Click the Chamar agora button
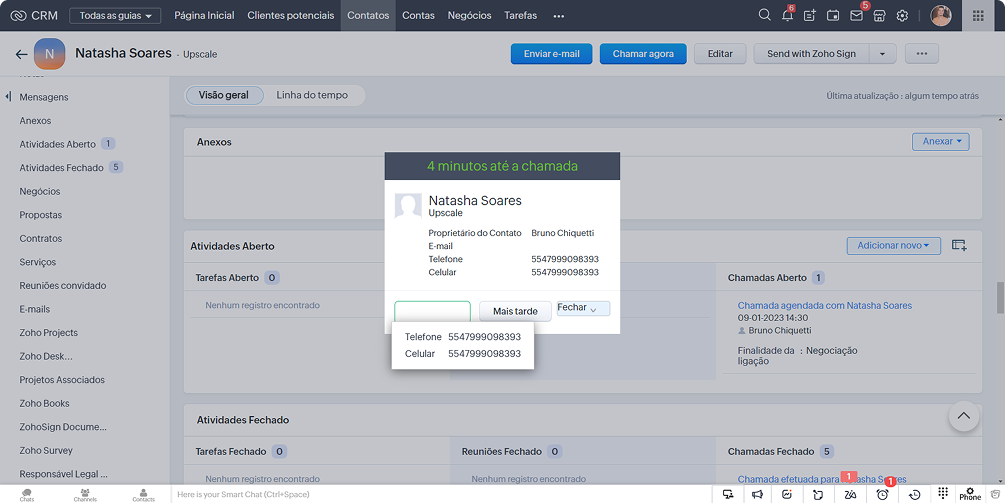The width and height of the screenshot is (1005, 503). coord(643,54)
